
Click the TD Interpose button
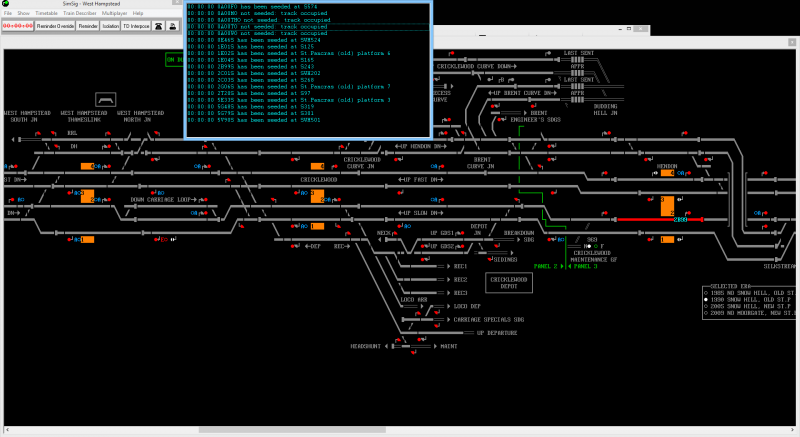coord(136,26)
